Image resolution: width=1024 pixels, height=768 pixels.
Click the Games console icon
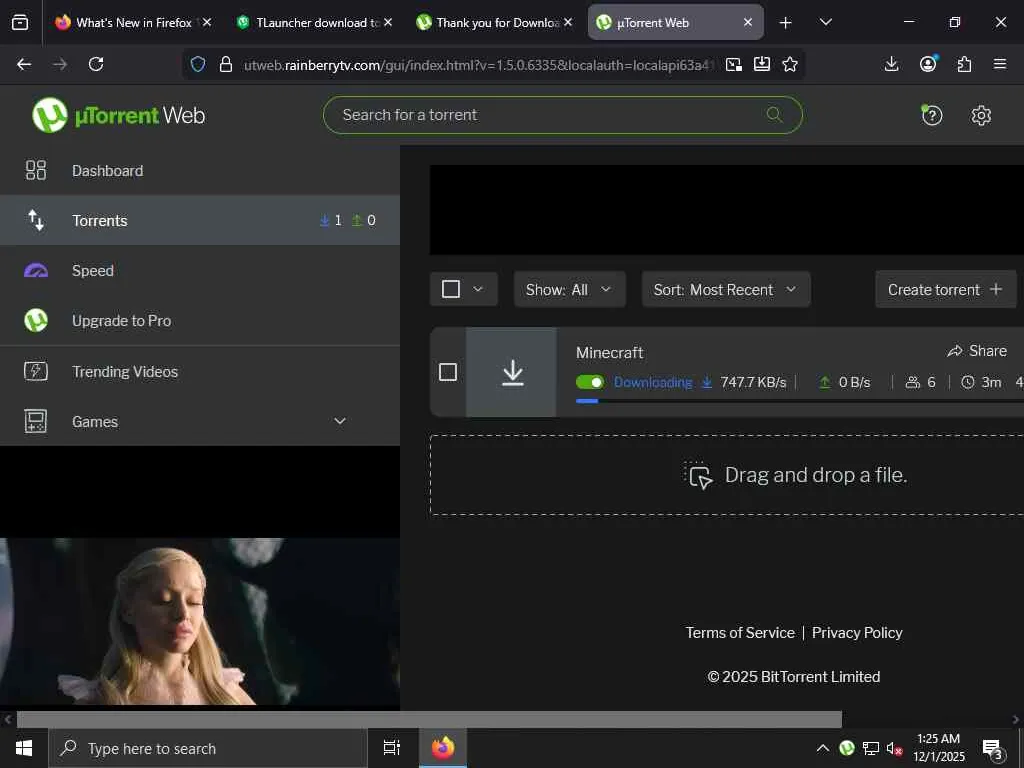tap(35, 421)
